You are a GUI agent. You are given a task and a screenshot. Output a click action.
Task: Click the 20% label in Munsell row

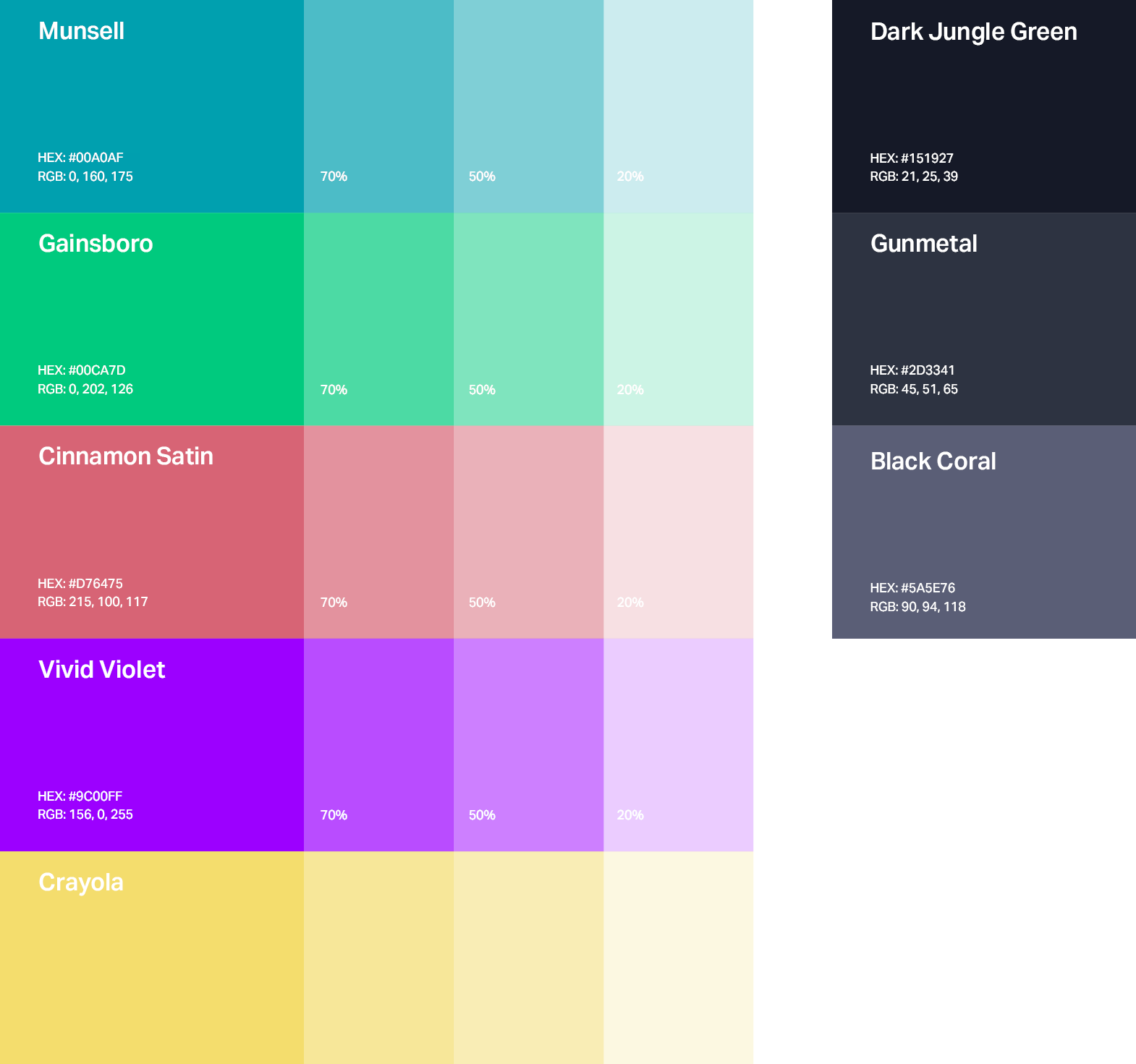[x=630, y=176]
